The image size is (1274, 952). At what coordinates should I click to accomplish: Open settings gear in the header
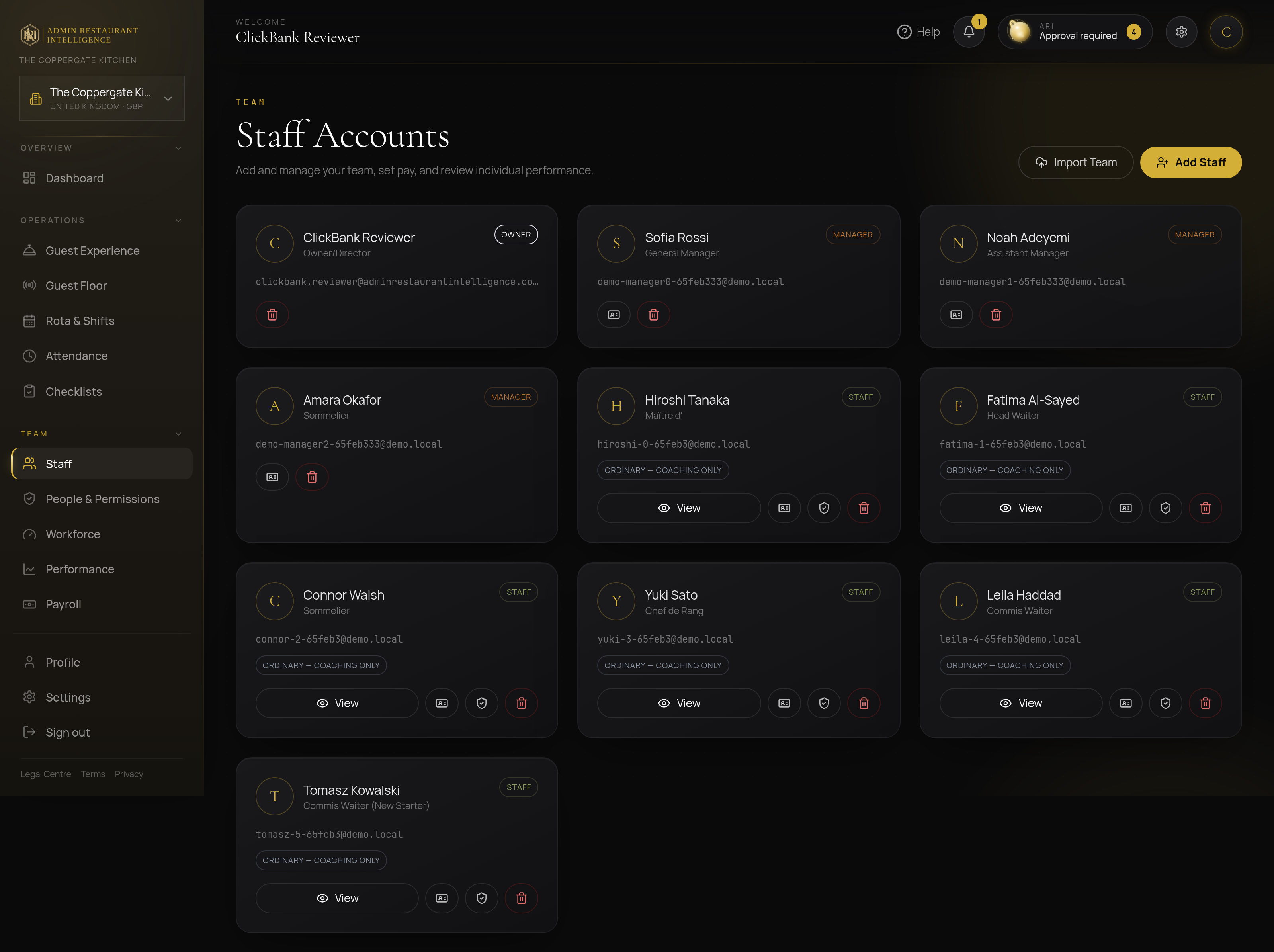pyautogui.click(x=1181, y=32)
